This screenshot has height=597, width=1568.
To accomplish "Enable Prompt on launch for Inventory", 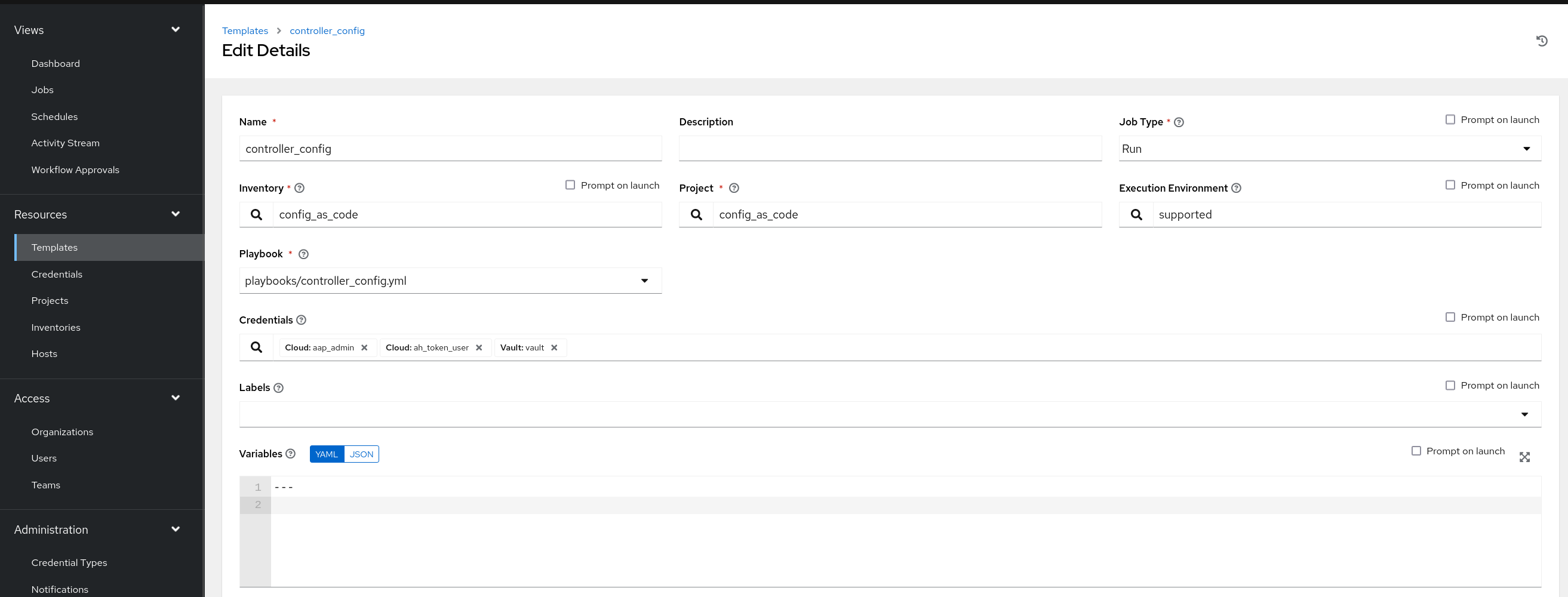I will 570,185.
